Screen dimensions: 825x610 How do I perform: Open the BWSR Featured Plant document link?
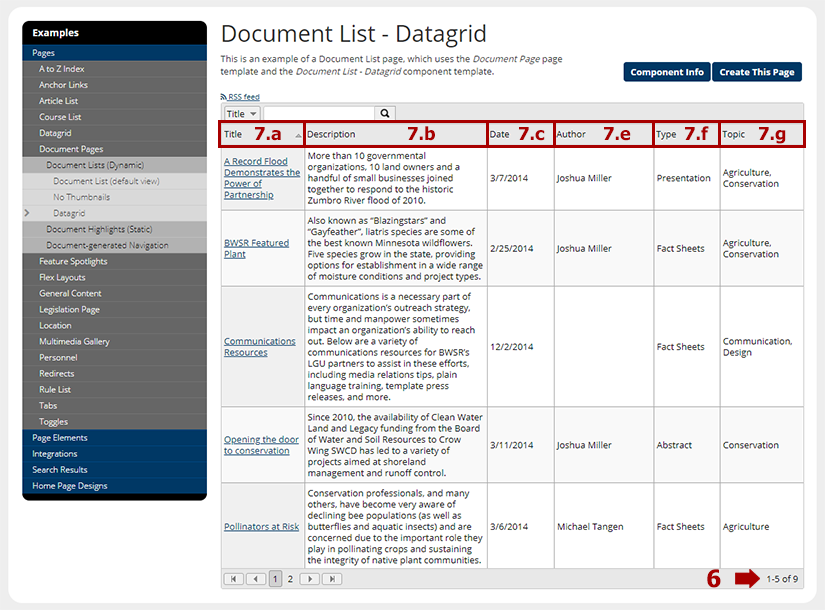[x=256, y=248]
